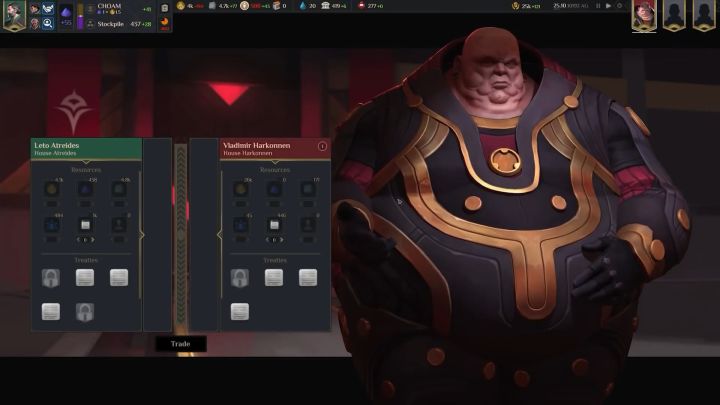
Task: Pick treaty document beside Harkonnen lock
Action: coord(274,278)
